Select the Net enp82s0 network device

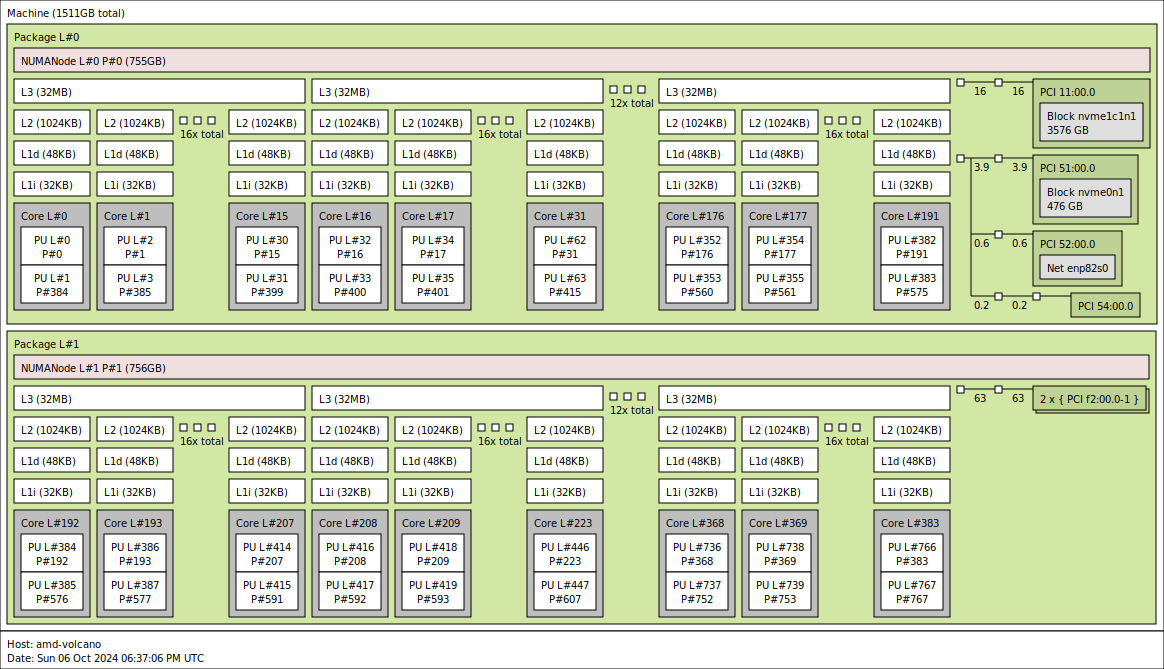(1078, 270)
